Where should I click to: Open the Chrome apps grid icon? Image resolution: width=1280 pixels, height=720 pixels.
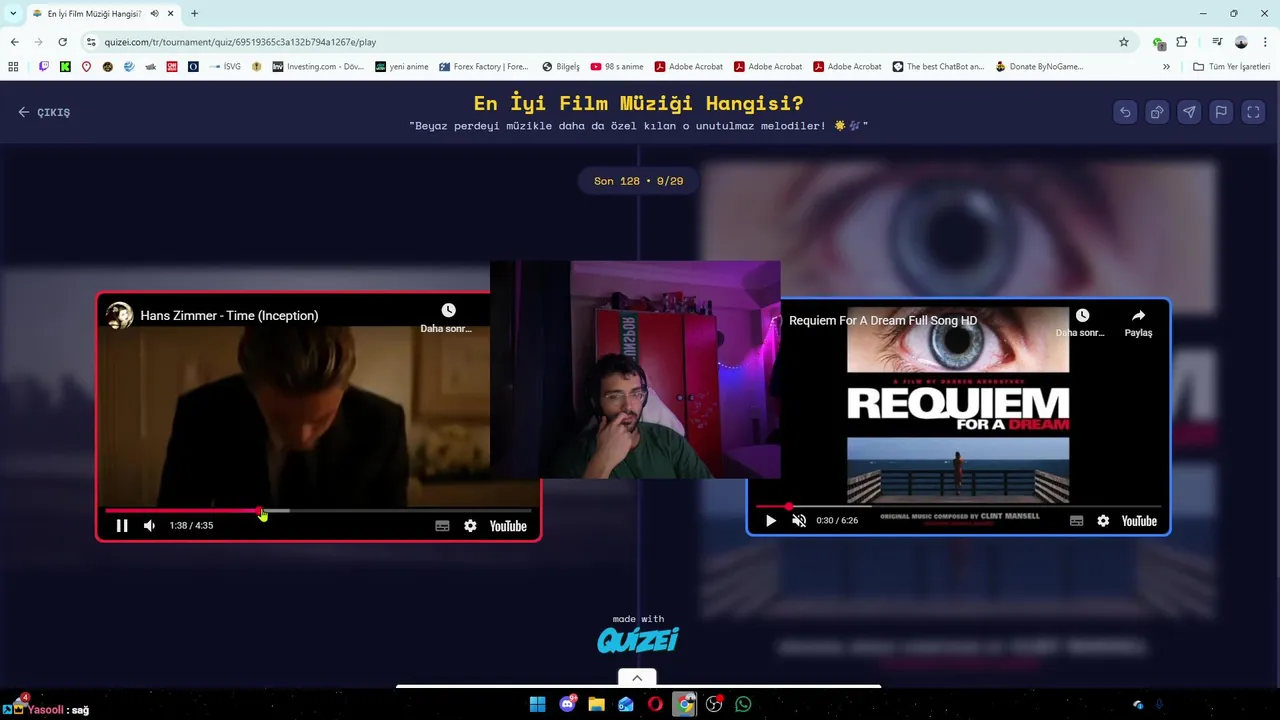click(x=13, y=67)
